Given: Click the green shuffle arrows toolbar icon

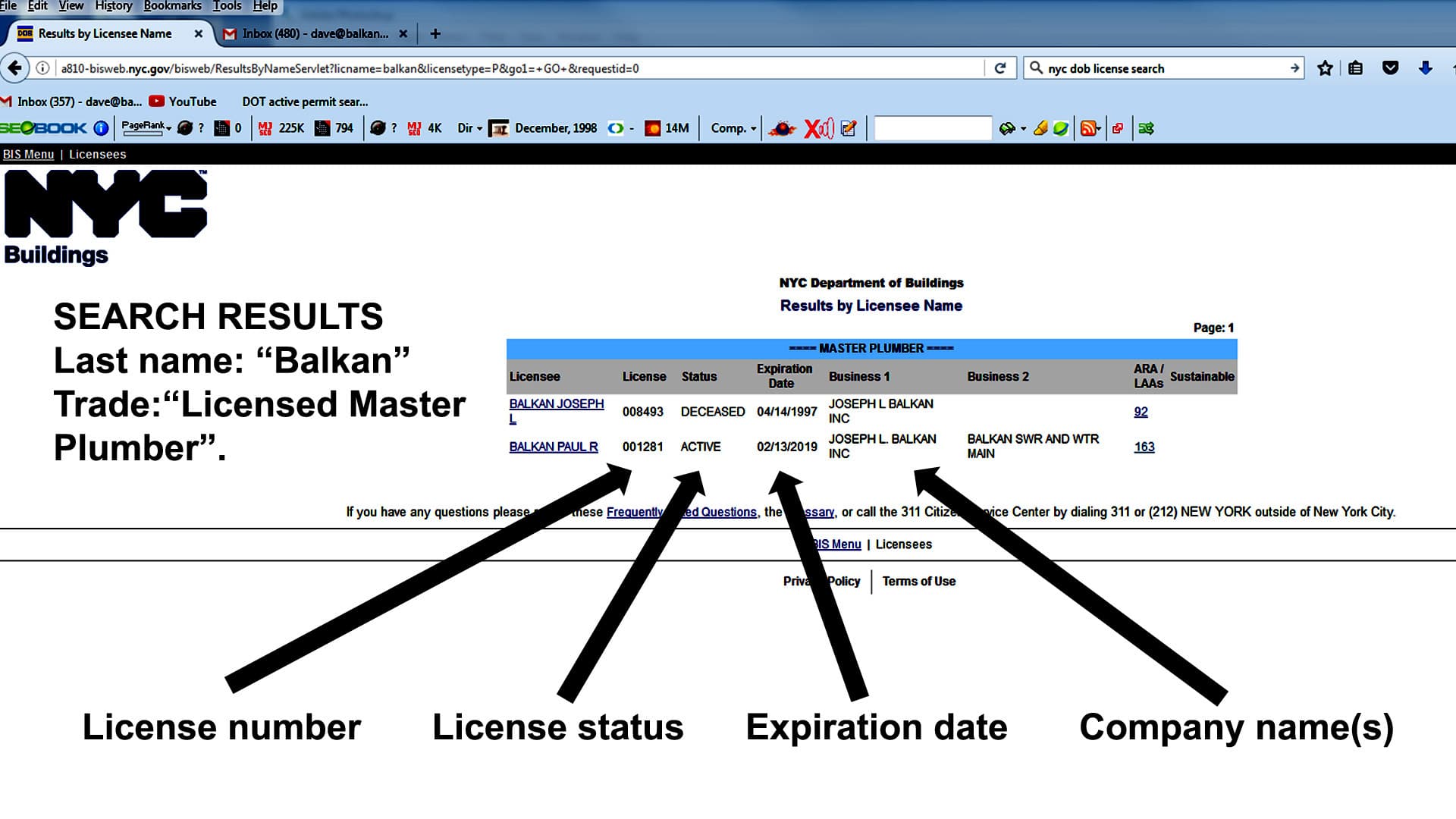Looking at the screenshot, I should pos(1146,128).
